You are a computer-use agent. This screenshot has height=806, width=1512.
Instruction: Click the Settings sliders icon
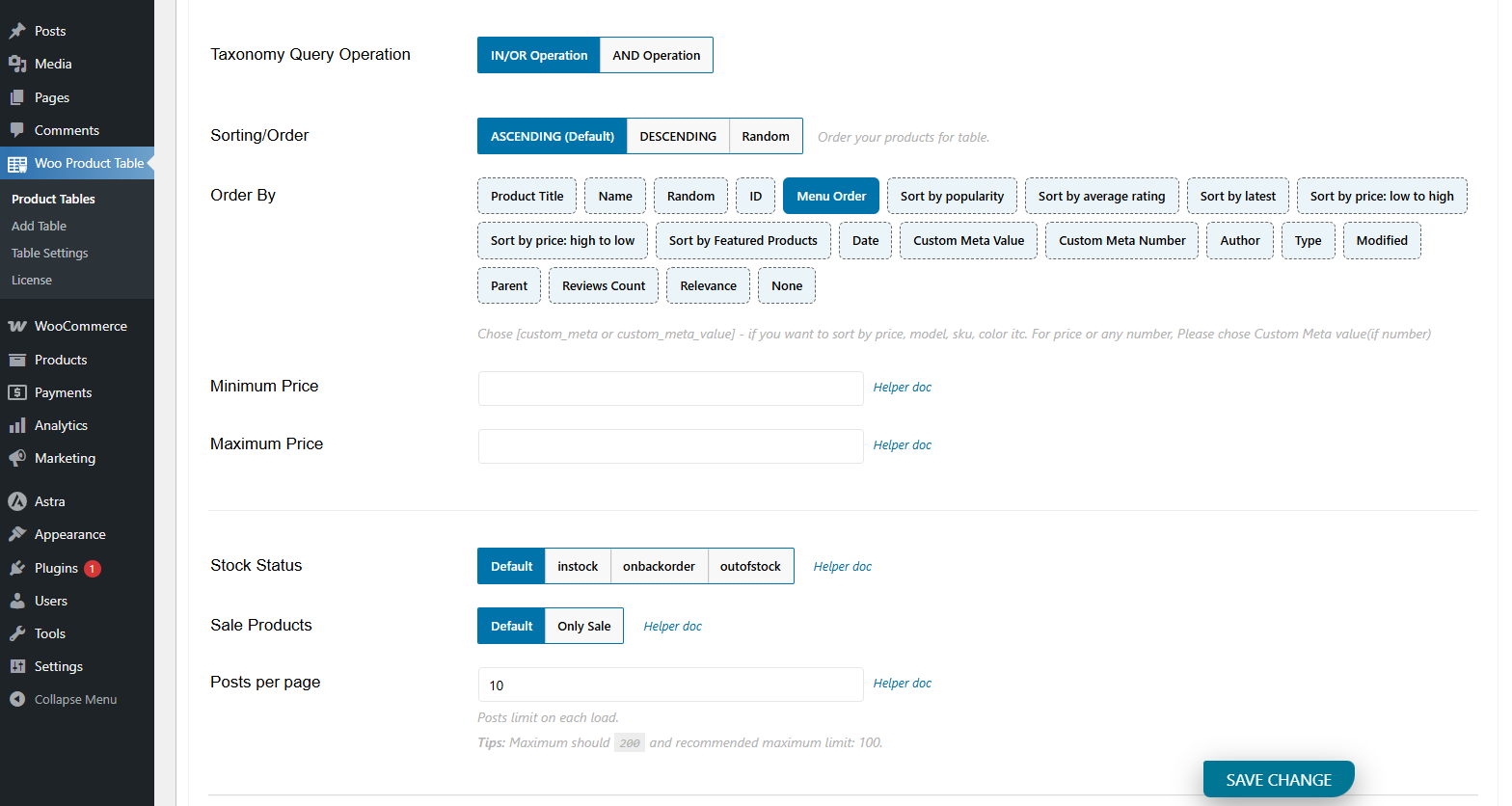17,666
